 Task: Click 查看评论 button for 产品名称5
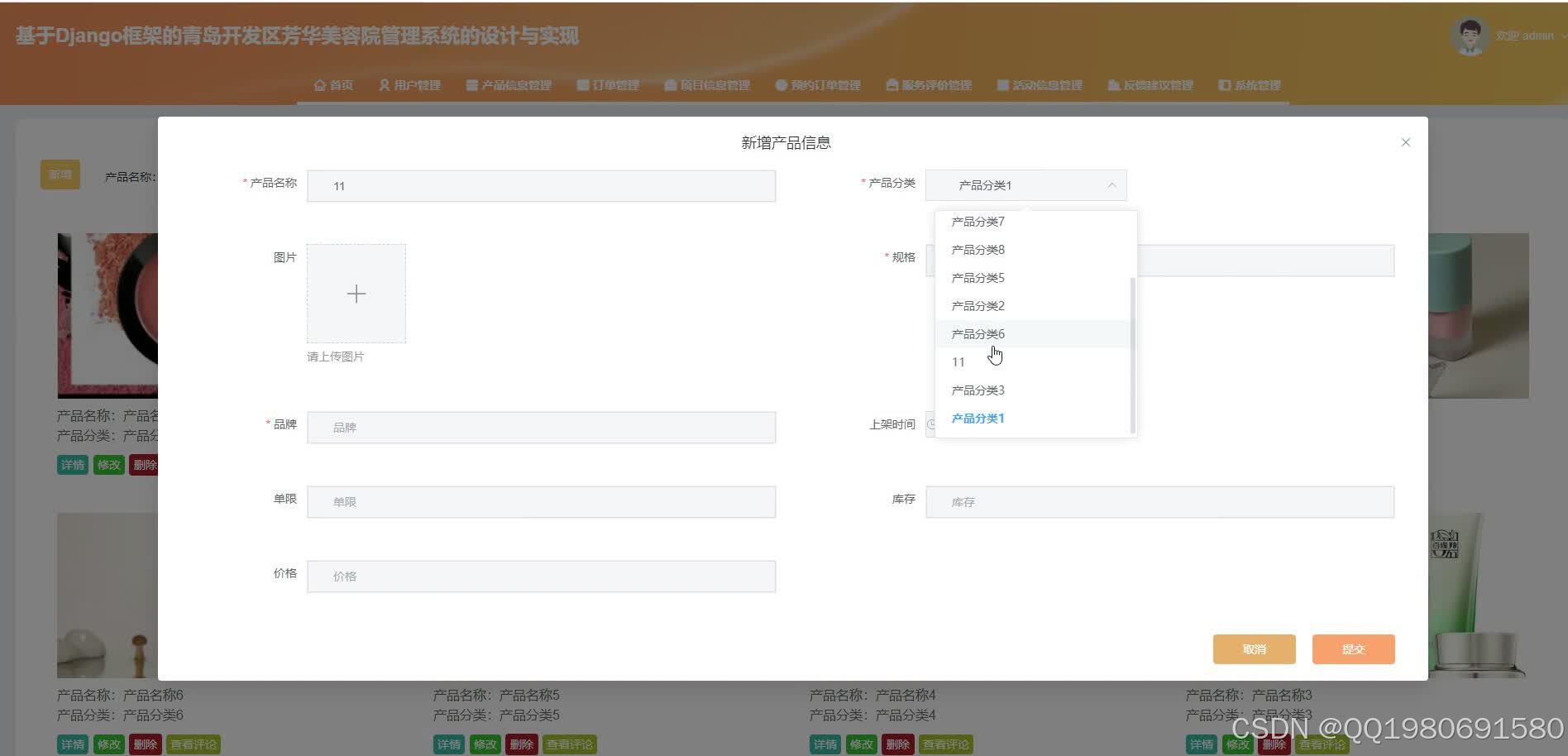tap(570, 744)
